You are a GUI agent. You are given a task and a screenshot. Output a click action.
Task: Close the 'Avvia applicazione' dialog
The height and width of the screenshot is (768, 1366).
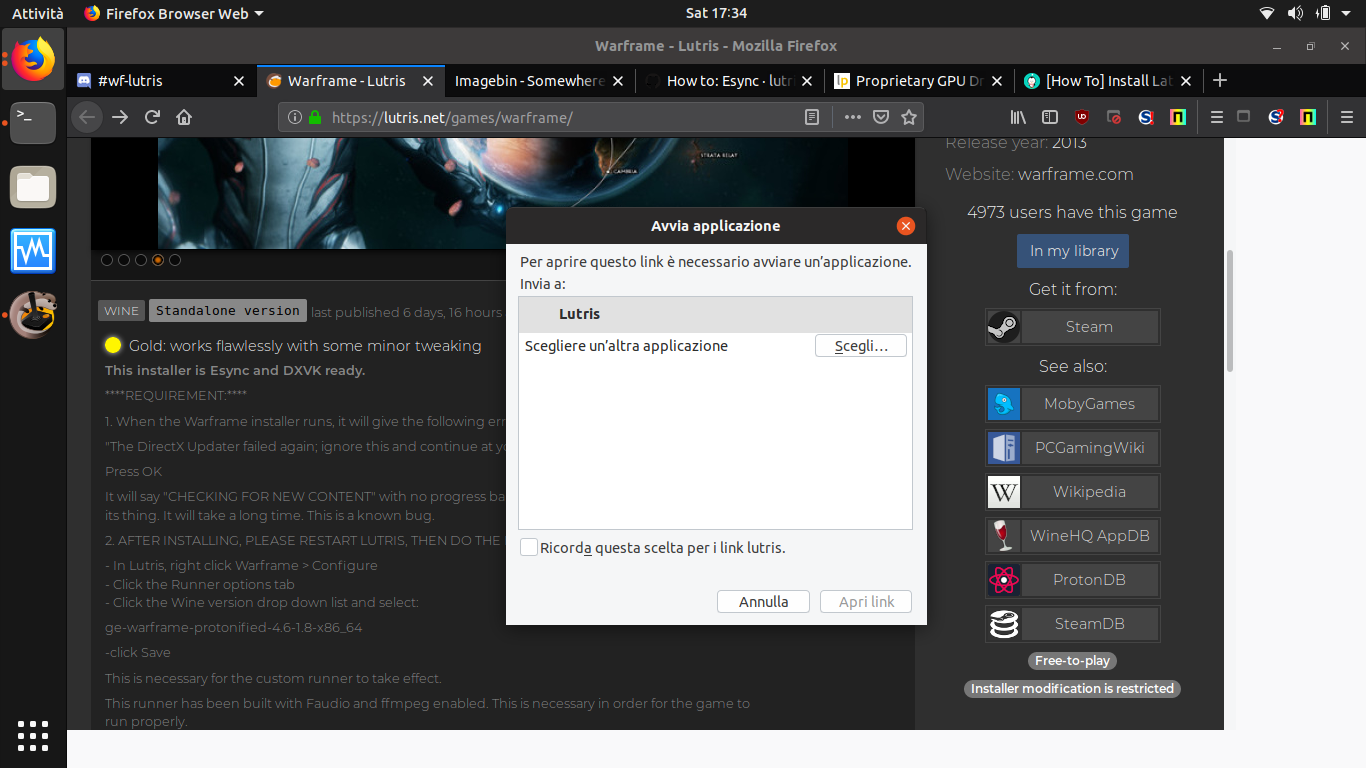click(x=906, y=226)
